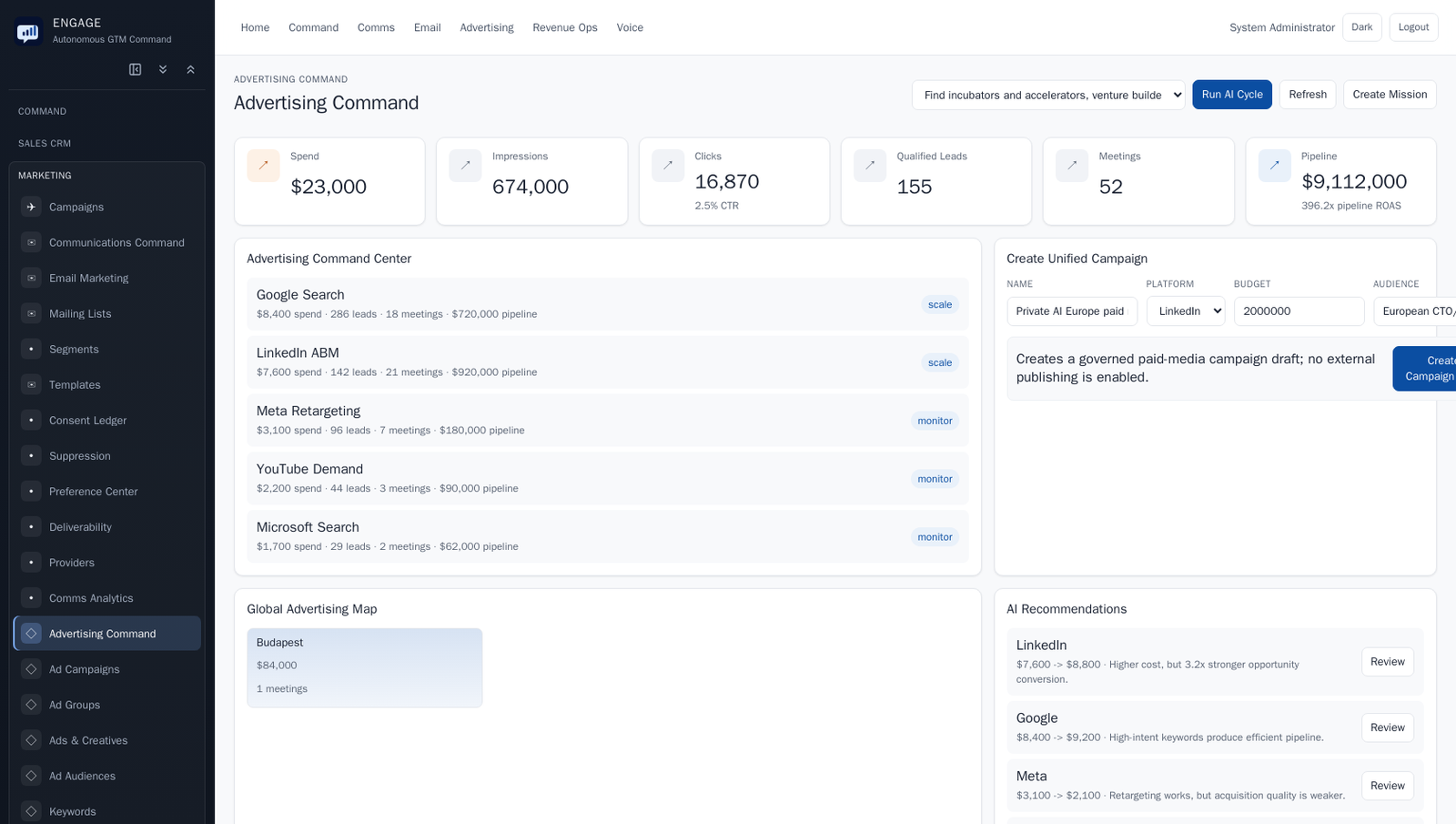Click the Impressions card arrow icon
This screenshot has height=824, width=1456.
[465, 166]
